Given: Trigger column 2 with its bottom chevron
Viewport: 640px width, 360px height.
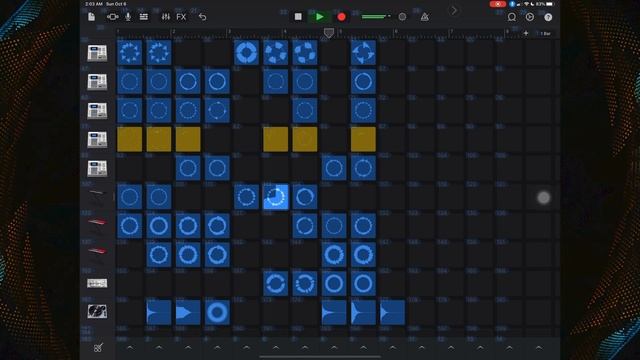Looking at the screenshot, I should point(159,348).
